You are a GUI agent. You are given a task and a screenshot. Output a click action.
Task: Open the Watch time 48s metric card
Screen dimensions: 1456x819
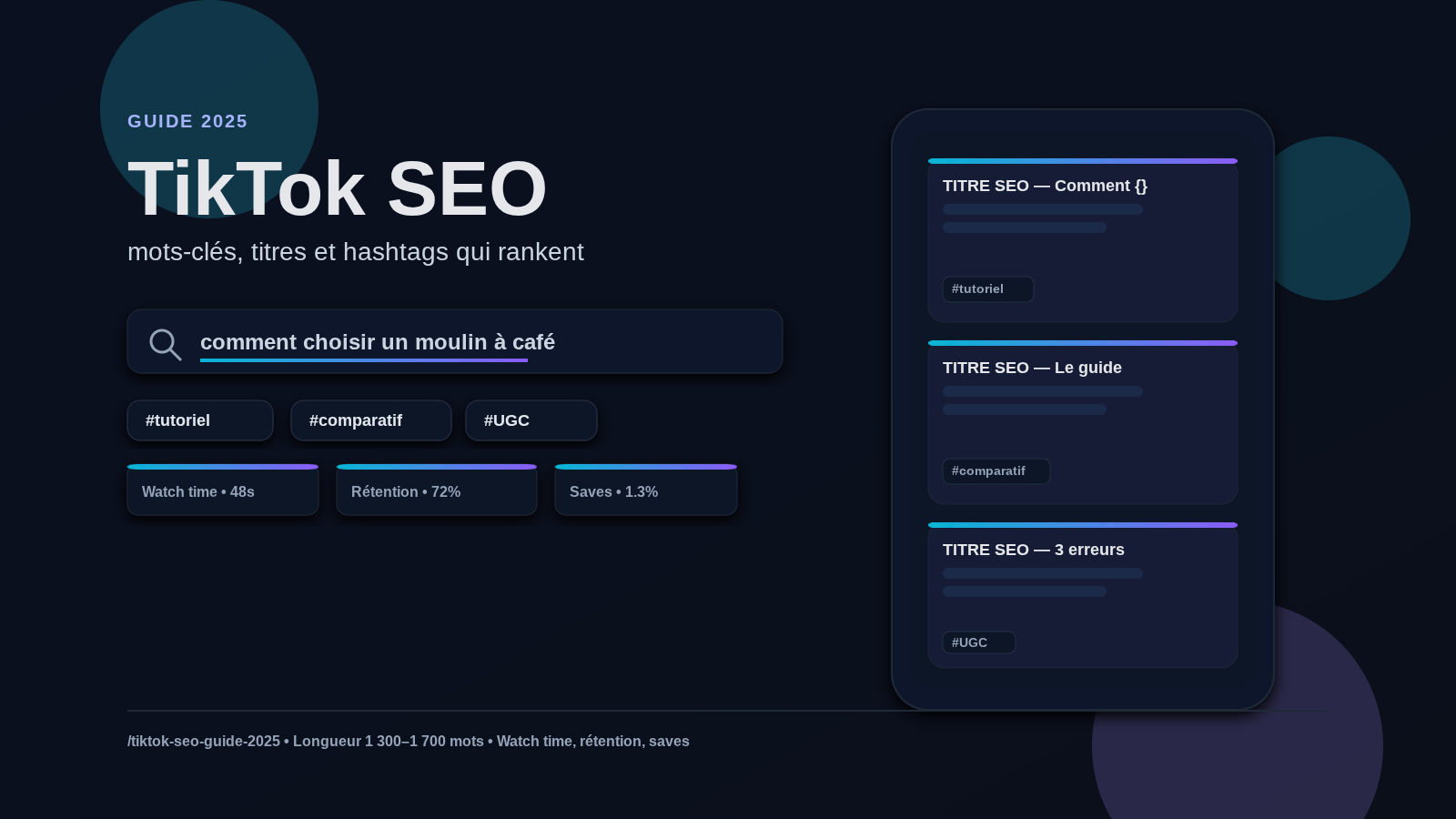pos(223,490)
